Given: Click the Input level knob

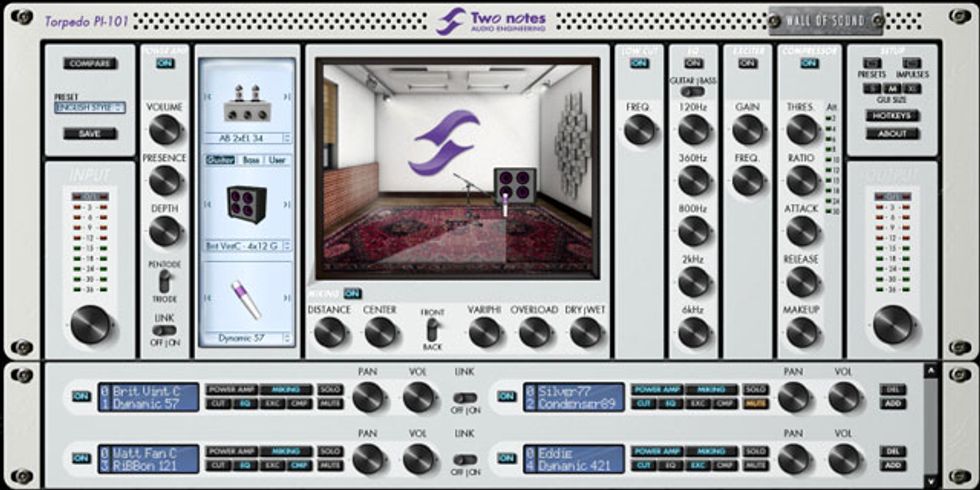Looking at the screenshot, I should point(90,325).
